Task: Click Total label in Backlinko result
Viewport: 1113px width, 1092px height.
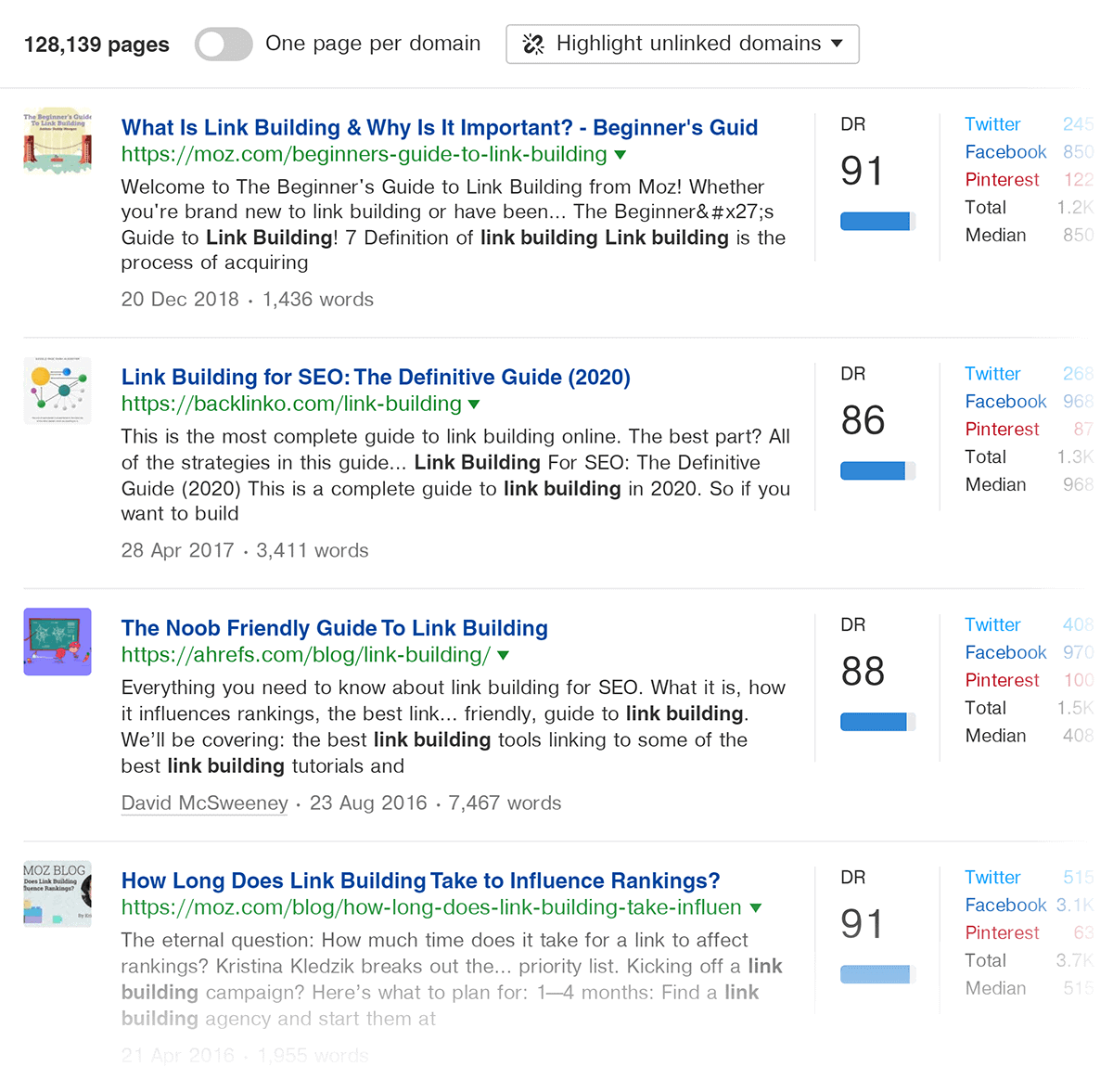Action: (985, 457)
